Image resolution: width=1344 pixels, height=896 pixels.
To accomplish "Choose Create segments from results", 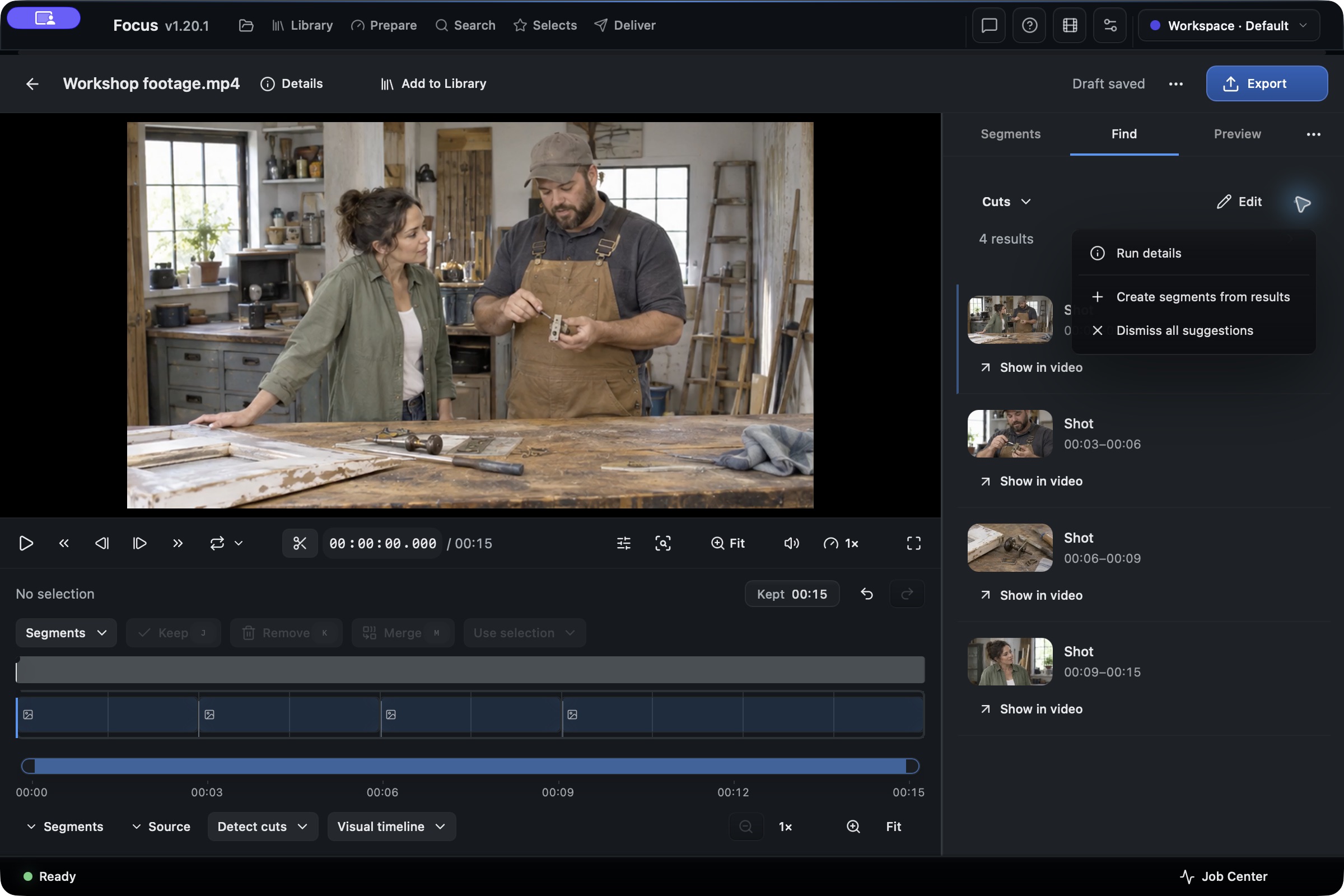I will click(x=1194, y=297).
